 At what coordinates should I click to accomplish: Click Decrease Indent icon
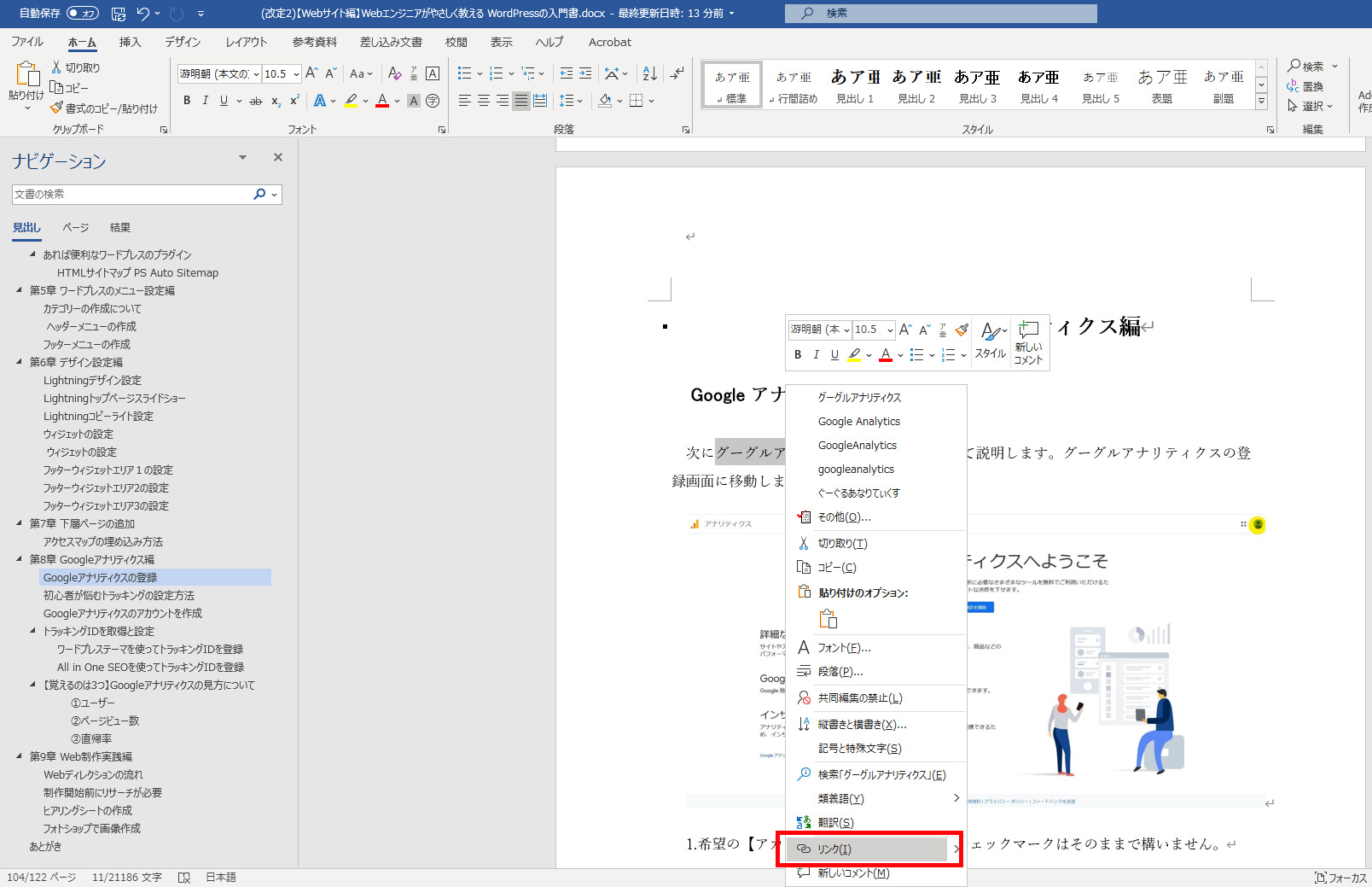[567, 73]
